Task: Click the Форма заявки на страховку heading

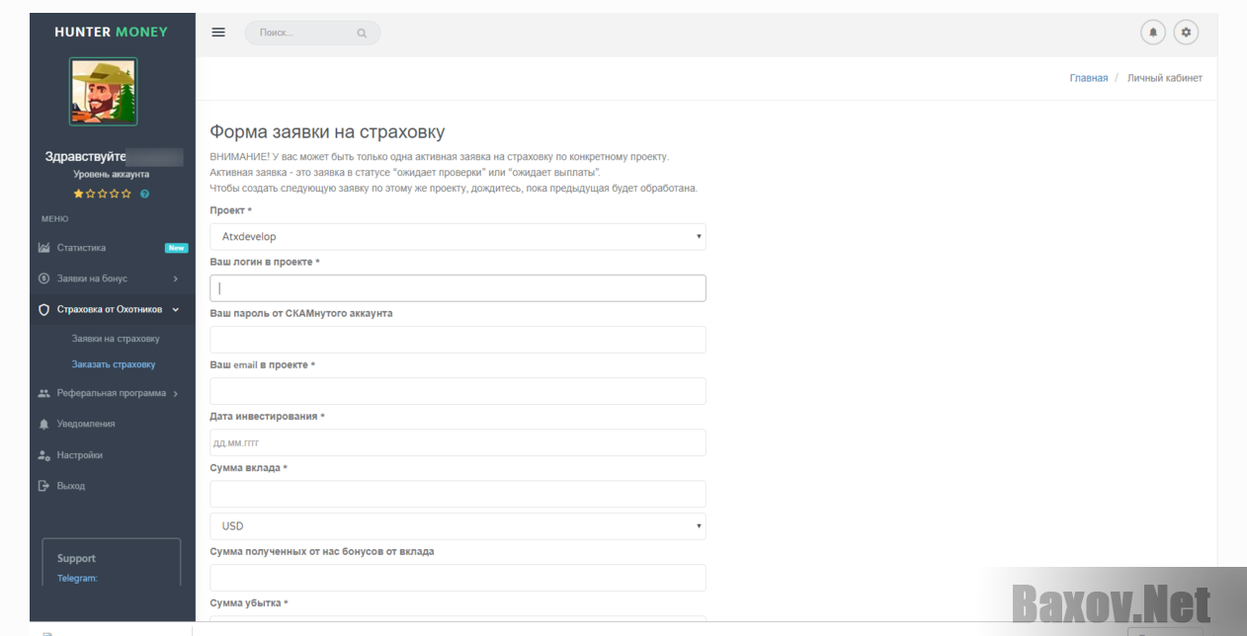Action: [327, 132]
